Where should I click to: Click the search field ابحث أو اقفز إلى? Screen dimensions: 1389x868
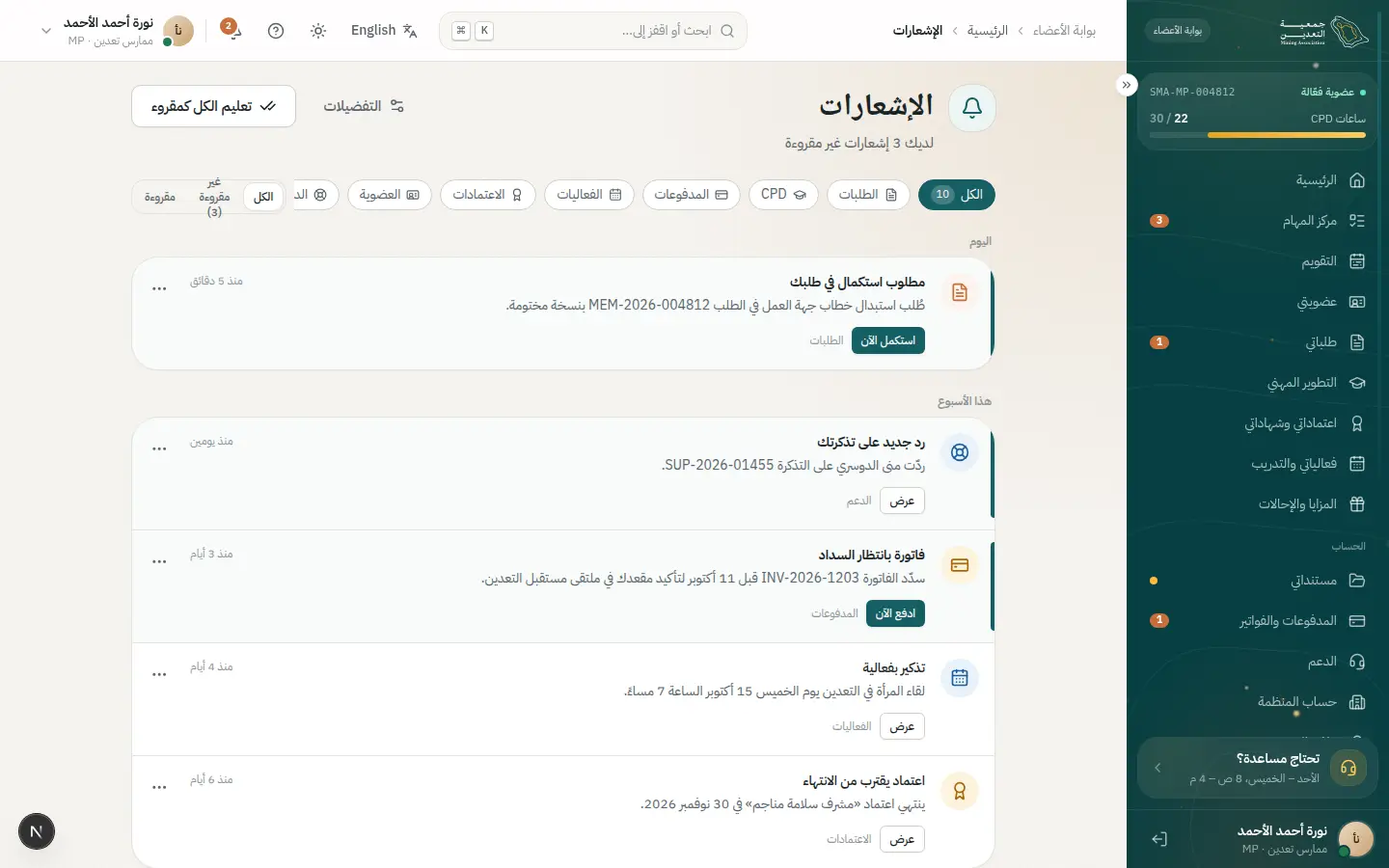click(593, 31)
